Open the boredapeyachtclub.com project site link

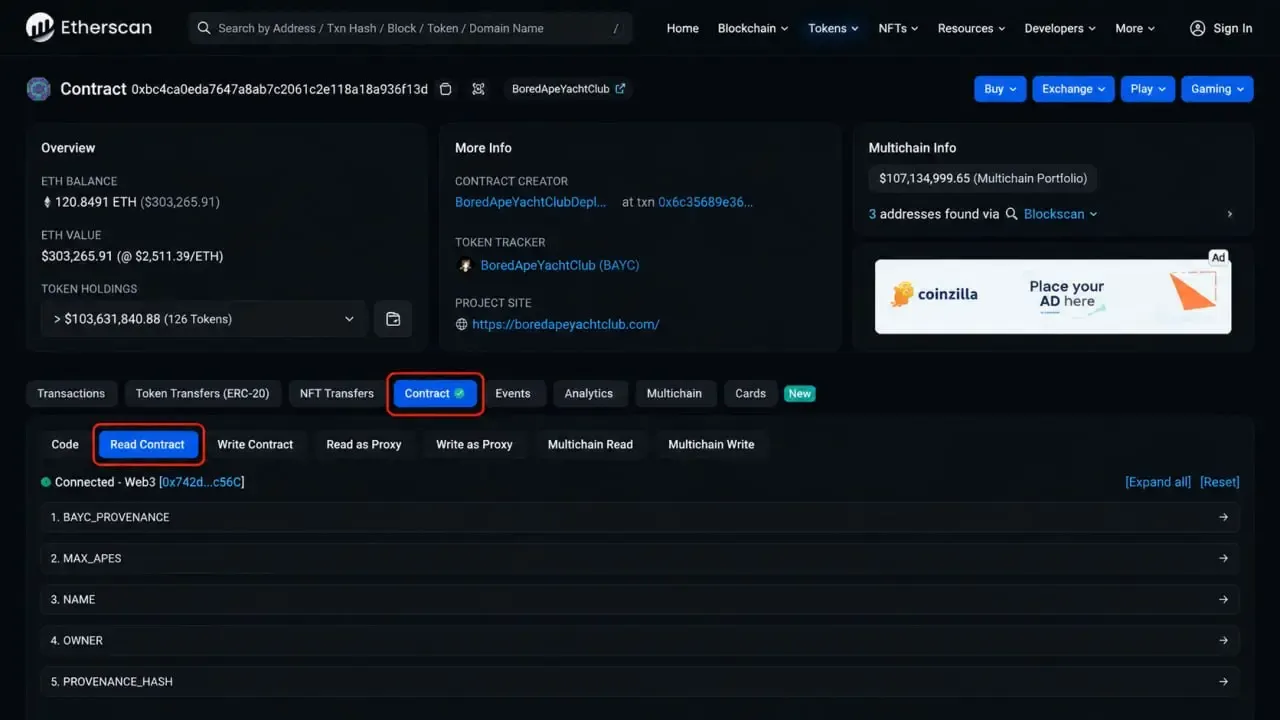(566, 324)
